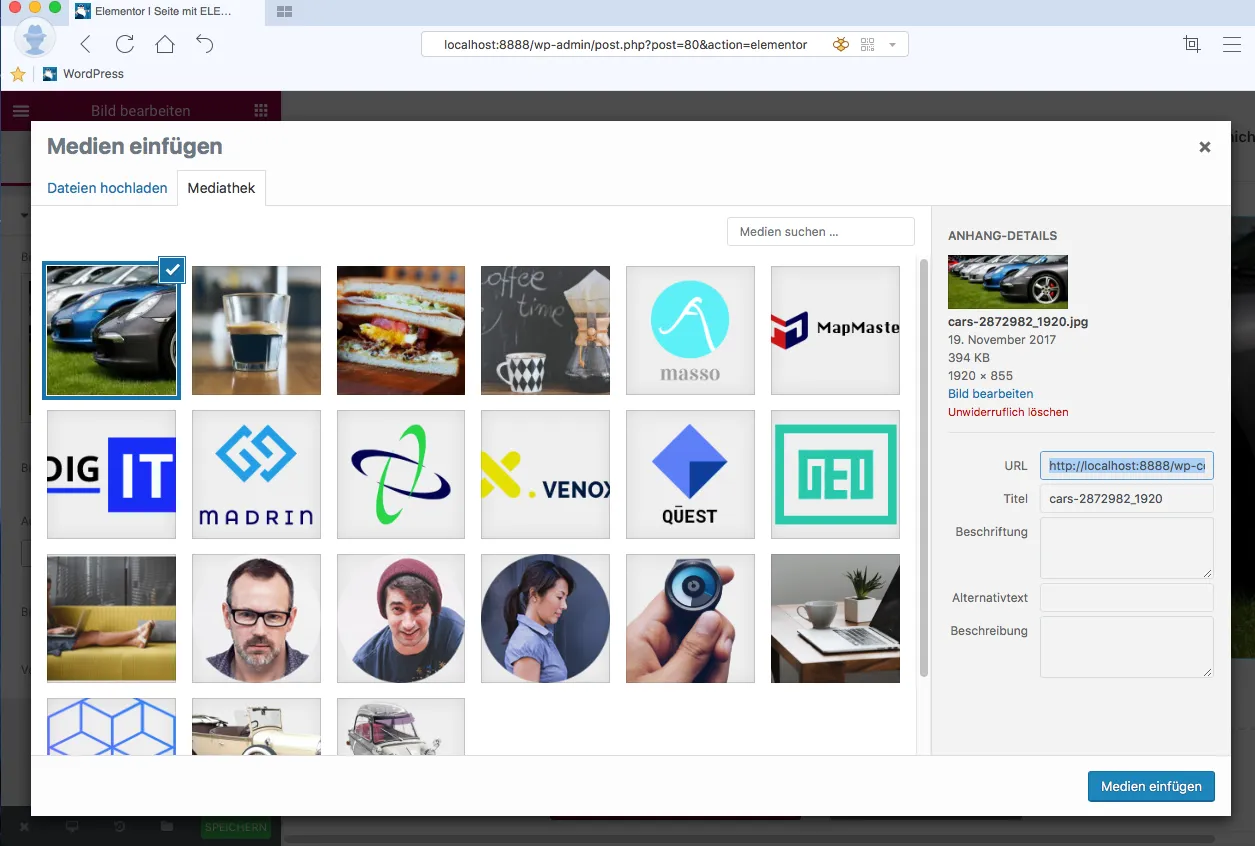Click the bookmarks star icon

[x=18, y=74]
